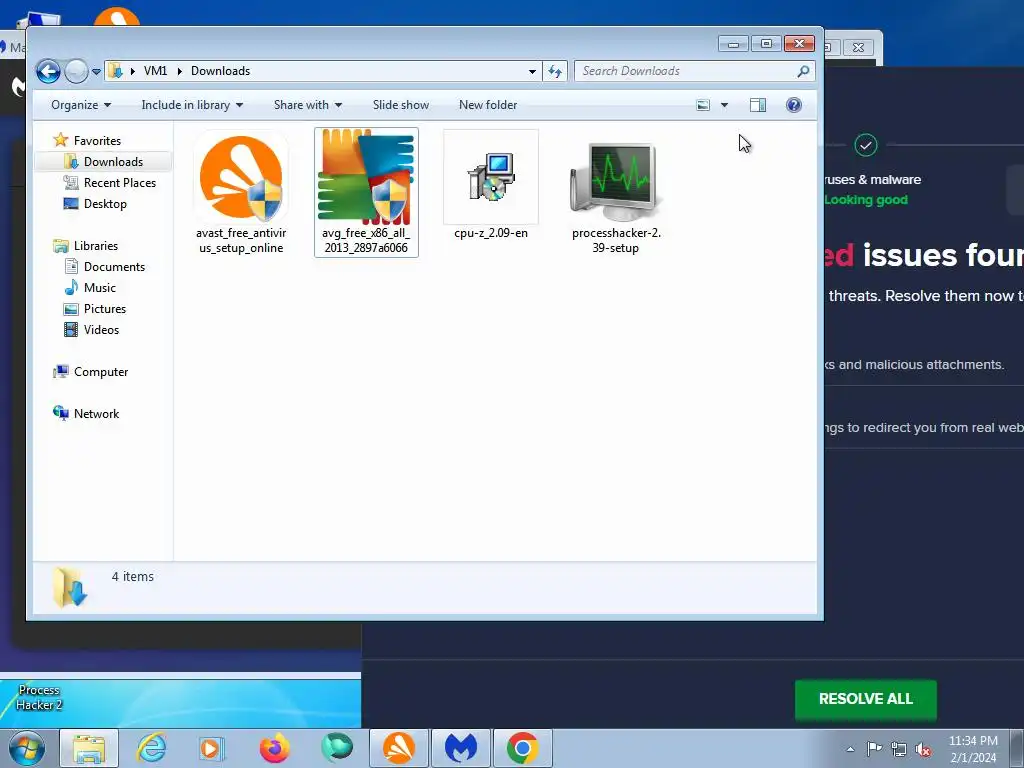Open recent locations dropdown beside nav arrows
The image size is (1024, 768).
tap(96, 71)
